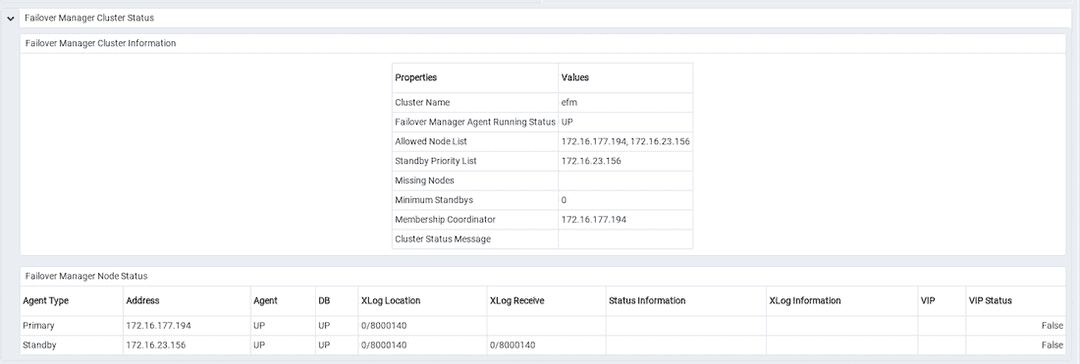Select the DB UP cell in Standby row
Screen dimensions: 1080x364
(x=336, y=345)
